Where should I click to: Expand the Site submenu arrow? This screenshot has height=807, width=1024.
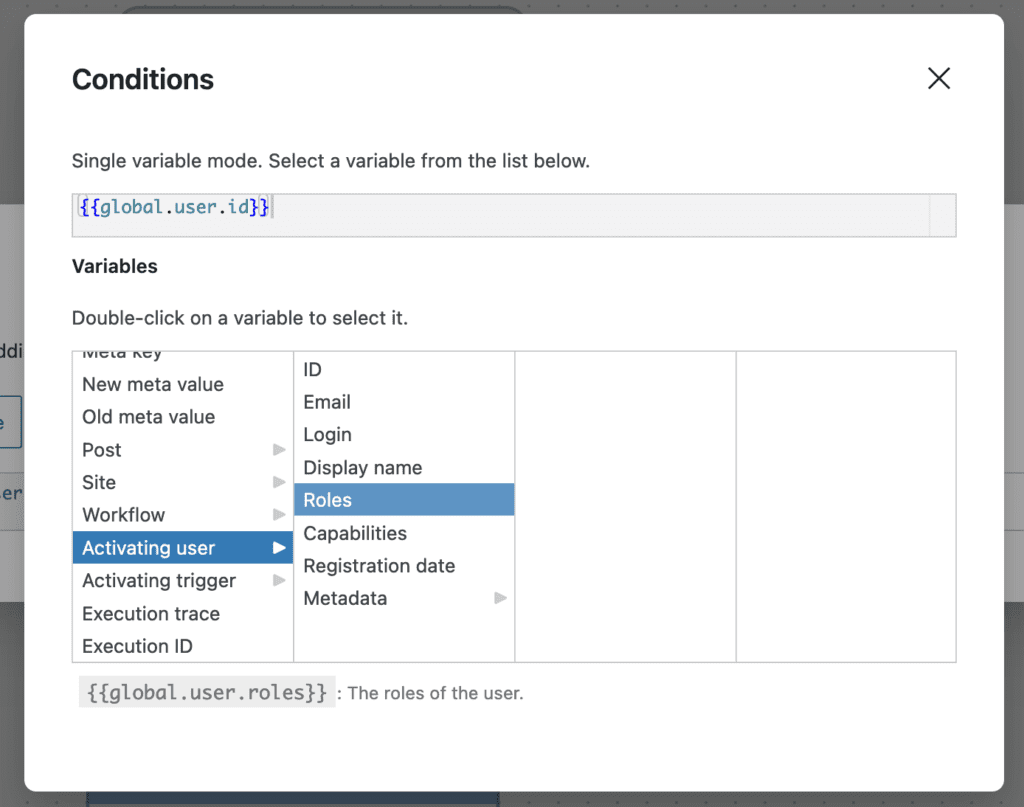click(x=279, y=483)
